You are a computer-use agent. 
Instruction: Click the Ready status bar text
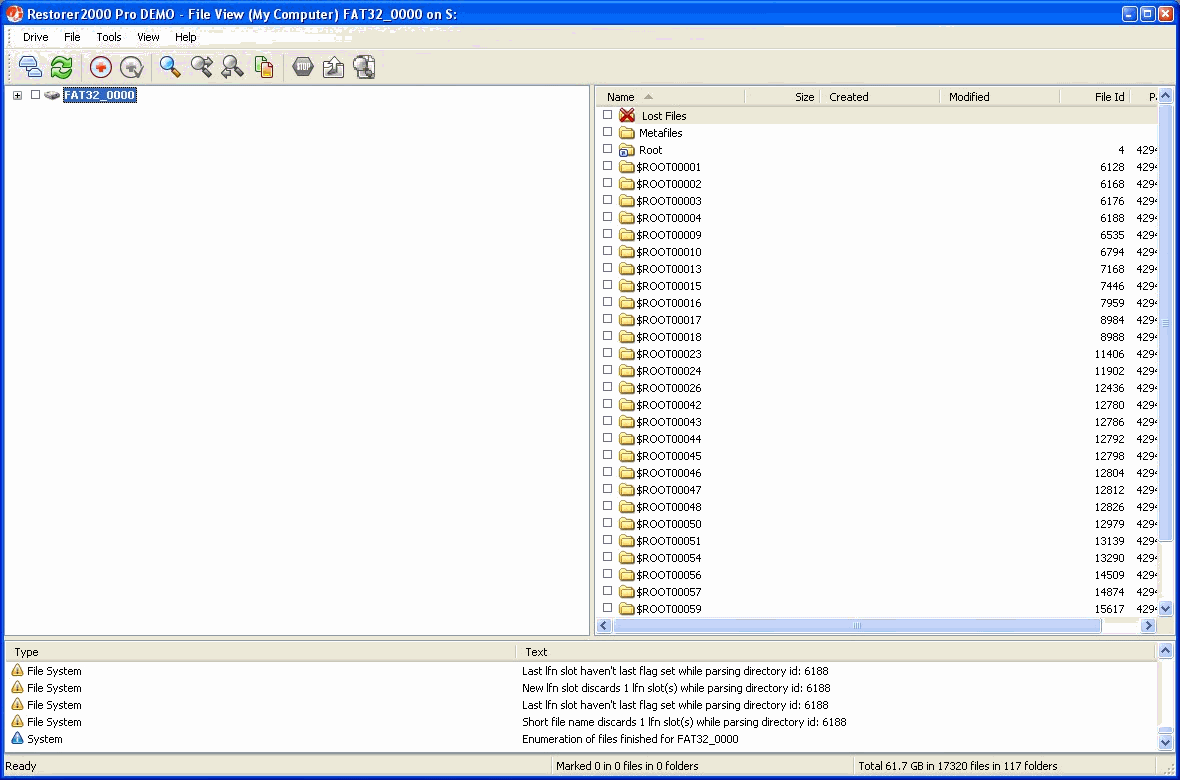point(21,766)
